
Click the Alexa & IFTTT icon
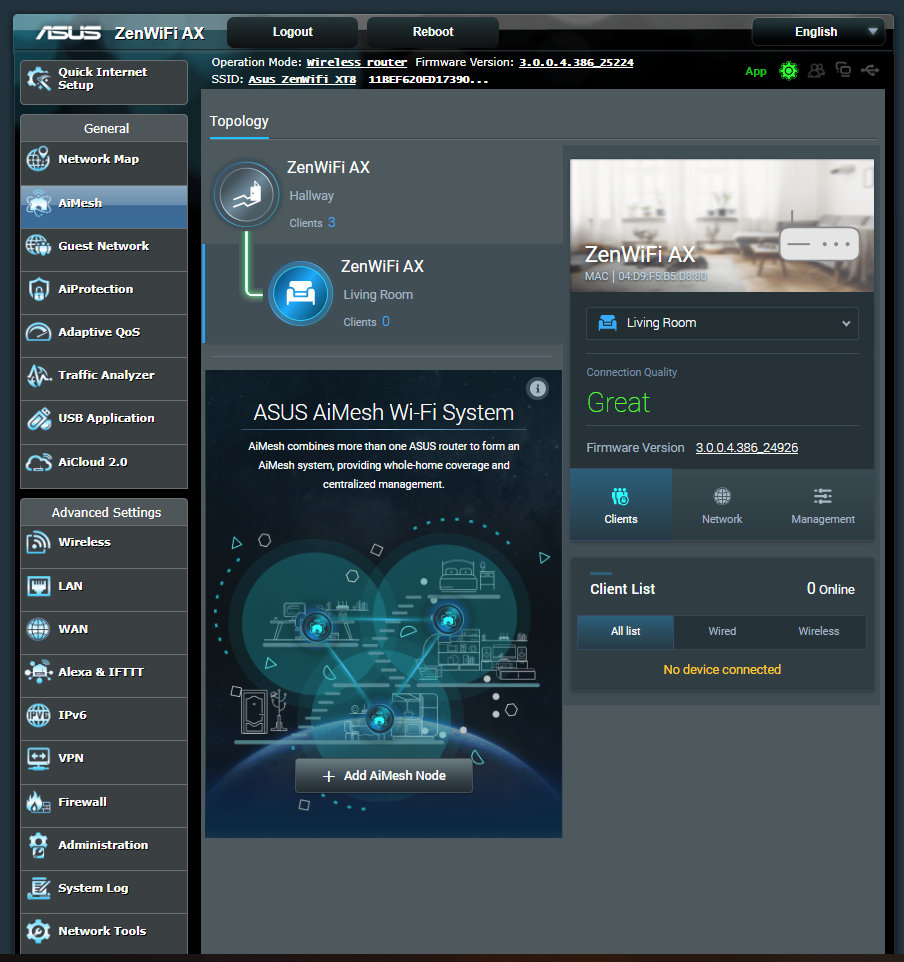(x=38, y=672)
